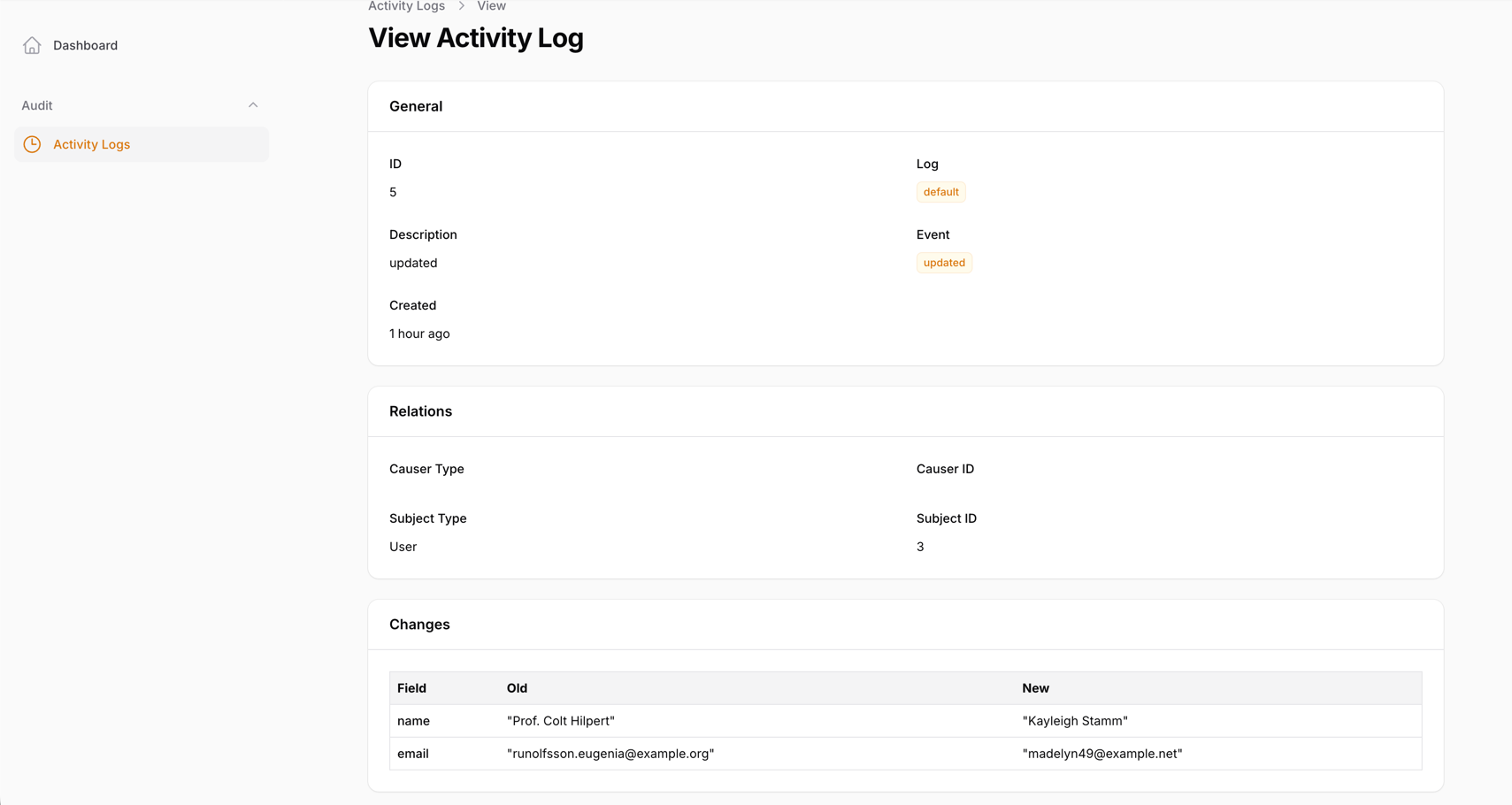Select the Relations section heading
Viewport: 1512px width, 805px height.
[x=420, y=410]
